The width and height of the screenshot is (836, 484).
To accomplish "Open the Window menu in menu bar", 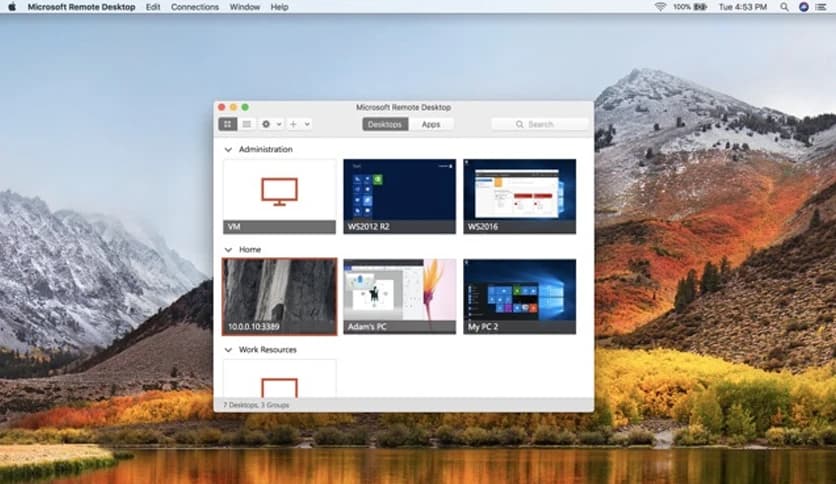I will coord(244,7).
